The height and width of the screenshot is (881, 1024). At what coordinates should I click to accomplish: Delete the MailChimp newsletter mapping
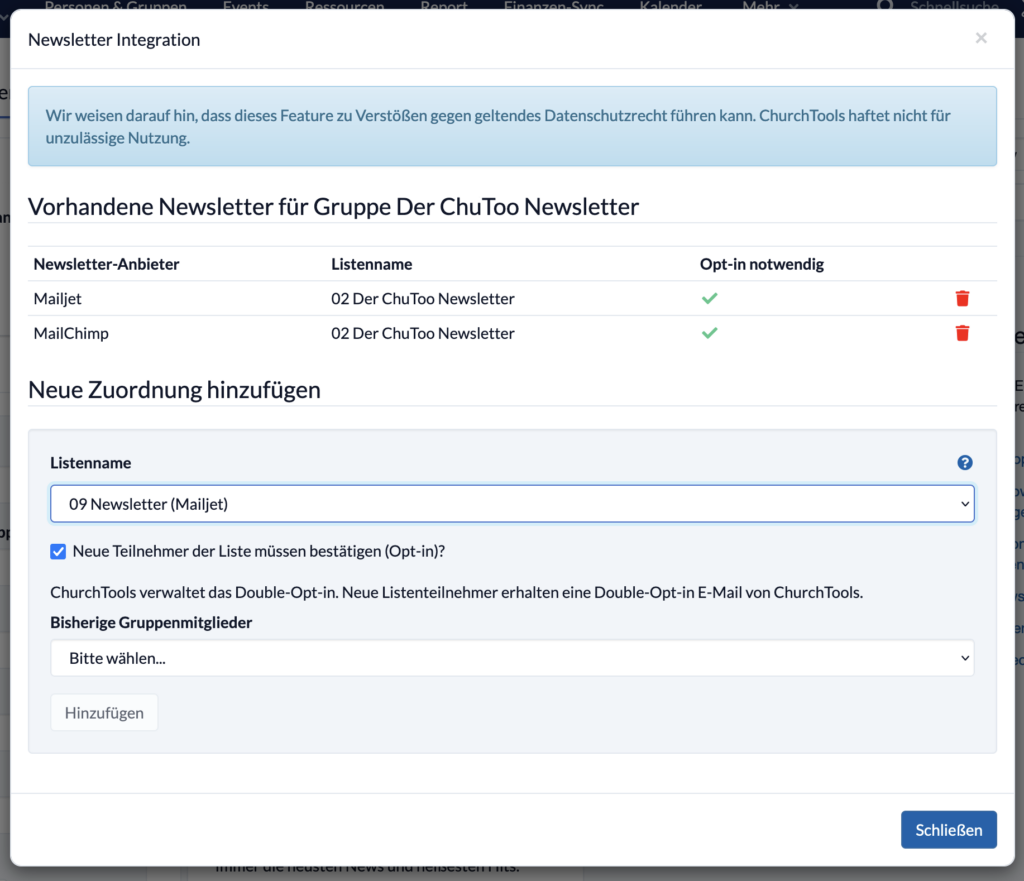coord(962,333)
